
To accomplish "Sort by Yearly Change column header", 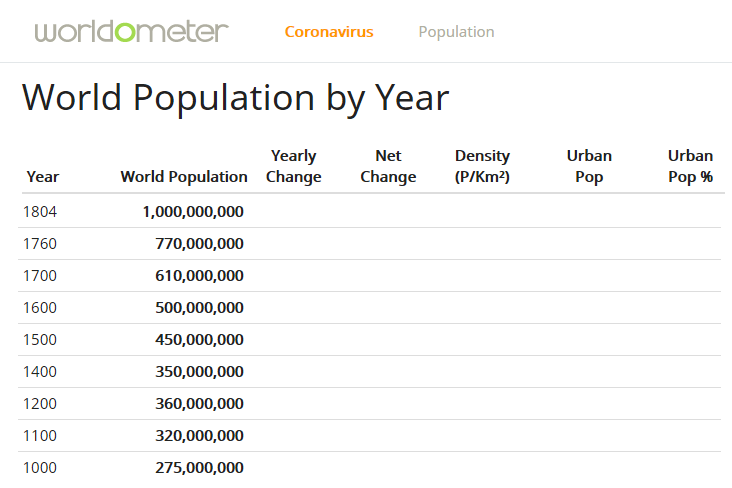I will pyautogui.click(x=294, y=166).
